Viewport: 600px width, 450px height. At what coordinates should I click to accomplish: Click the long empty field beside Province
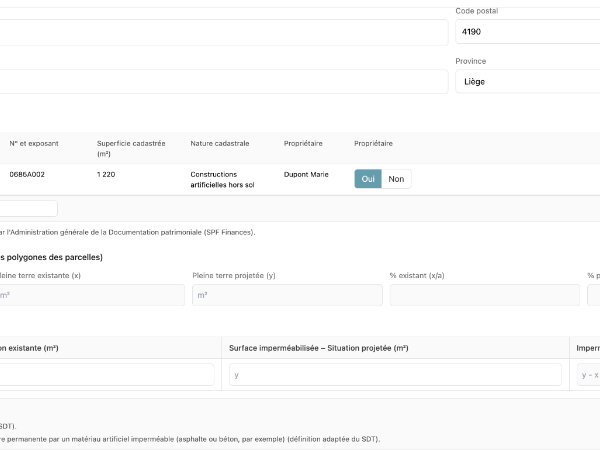224,82
